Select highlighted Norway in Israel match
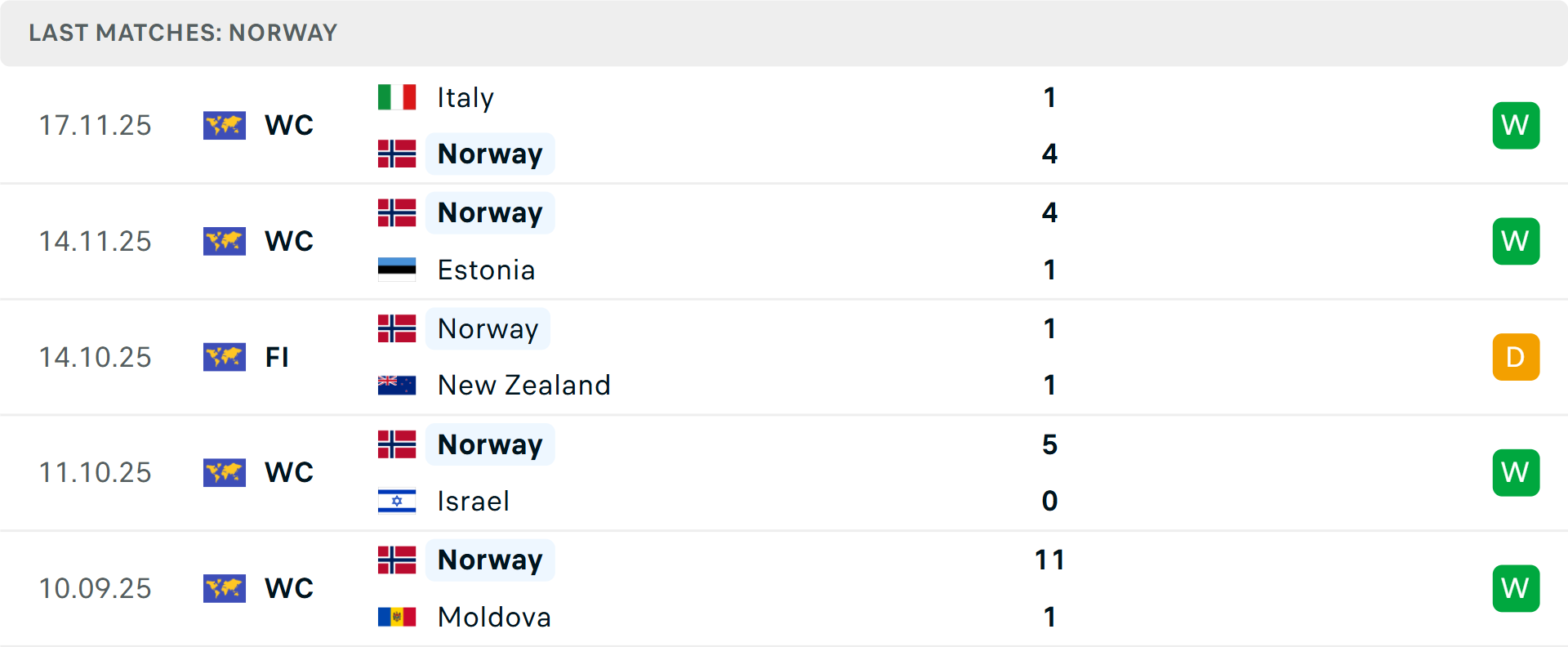 (x=490, y=444)
